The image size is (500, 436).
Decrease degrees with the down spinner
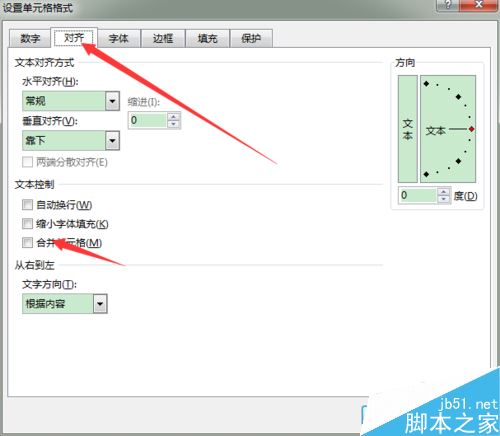[443, 199]
